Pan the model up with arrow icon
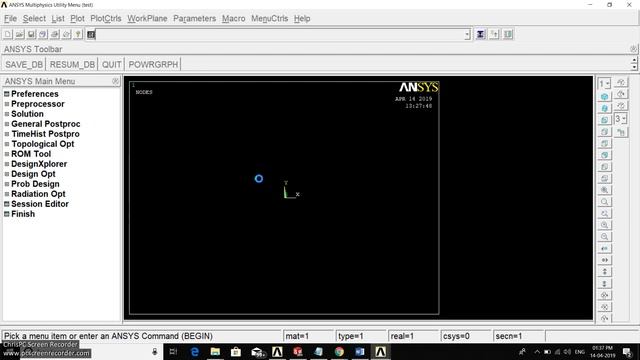The height and width of the screenshot is (360, 640). pos(604,271)
